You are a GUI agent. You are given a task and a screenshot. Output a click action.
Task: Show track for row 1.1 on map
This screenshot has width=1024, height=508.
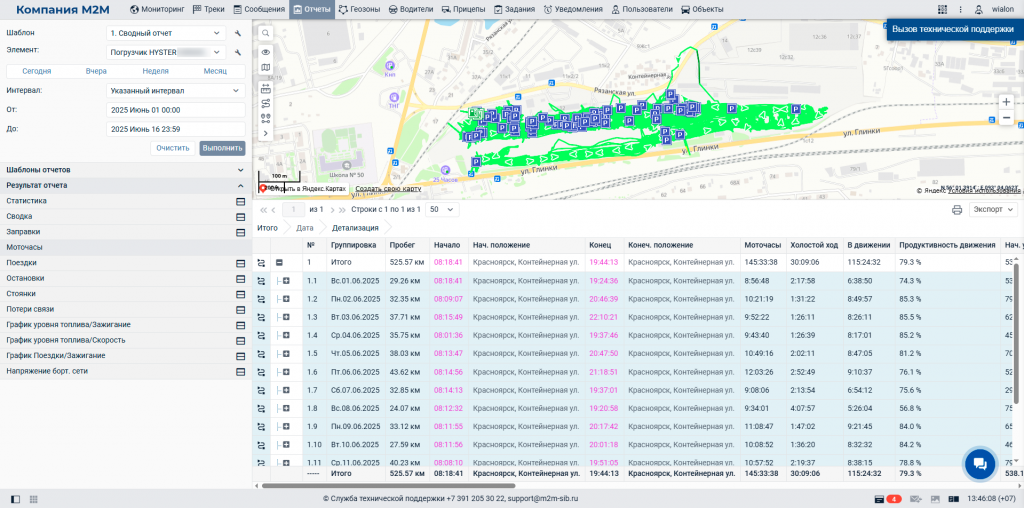point(261,281)
